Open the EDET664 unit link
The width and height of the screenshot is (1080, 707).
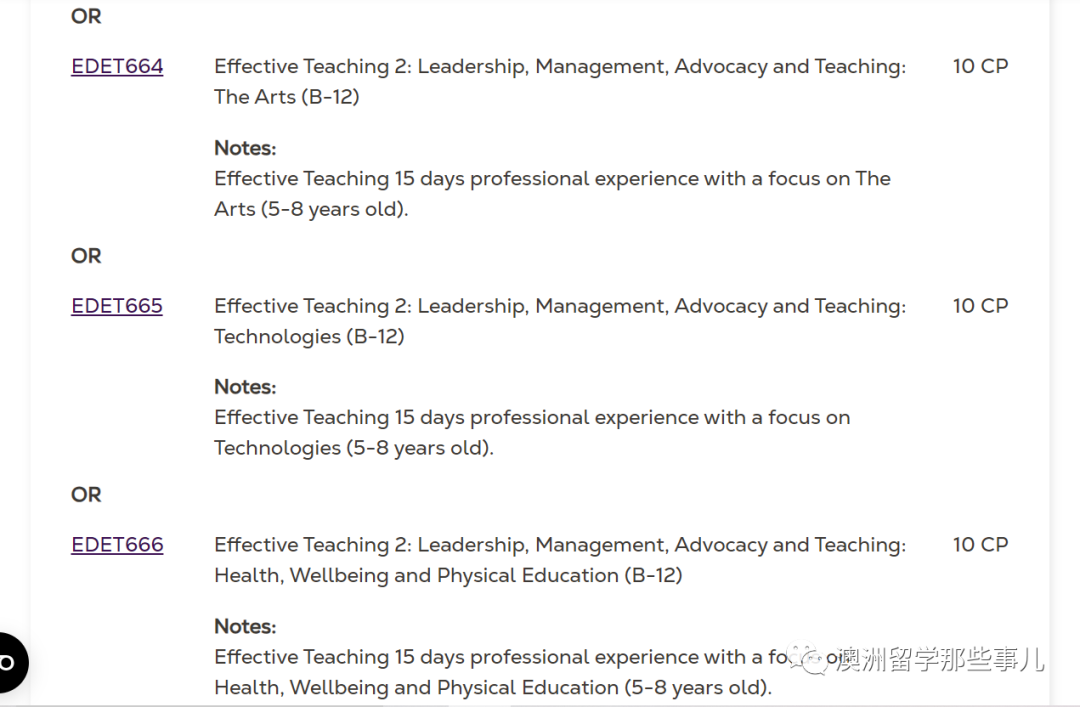pyautogui.click(x=117, y=66)
